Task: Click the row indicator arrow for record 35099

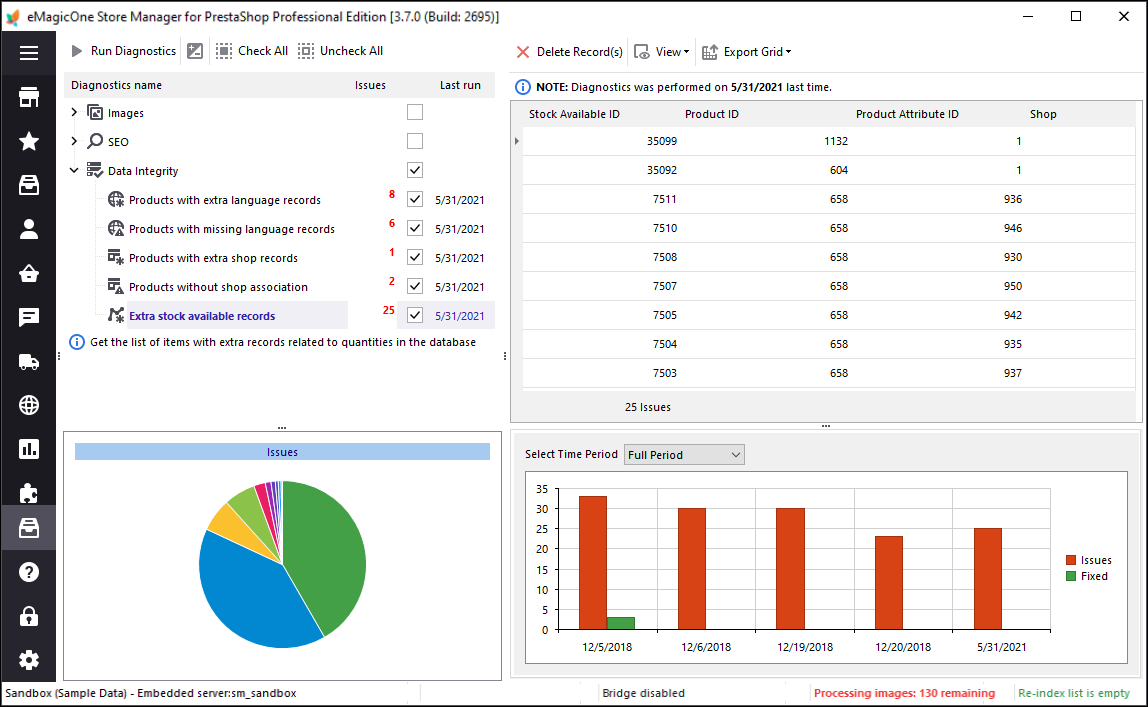Action: click(517, 141)
